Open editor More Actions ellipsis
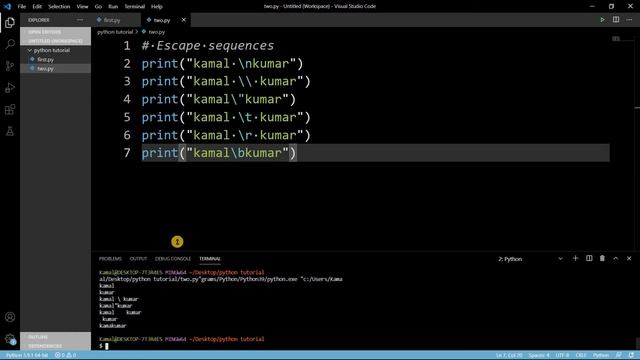 pyautogui.click(x=629, y=20)
